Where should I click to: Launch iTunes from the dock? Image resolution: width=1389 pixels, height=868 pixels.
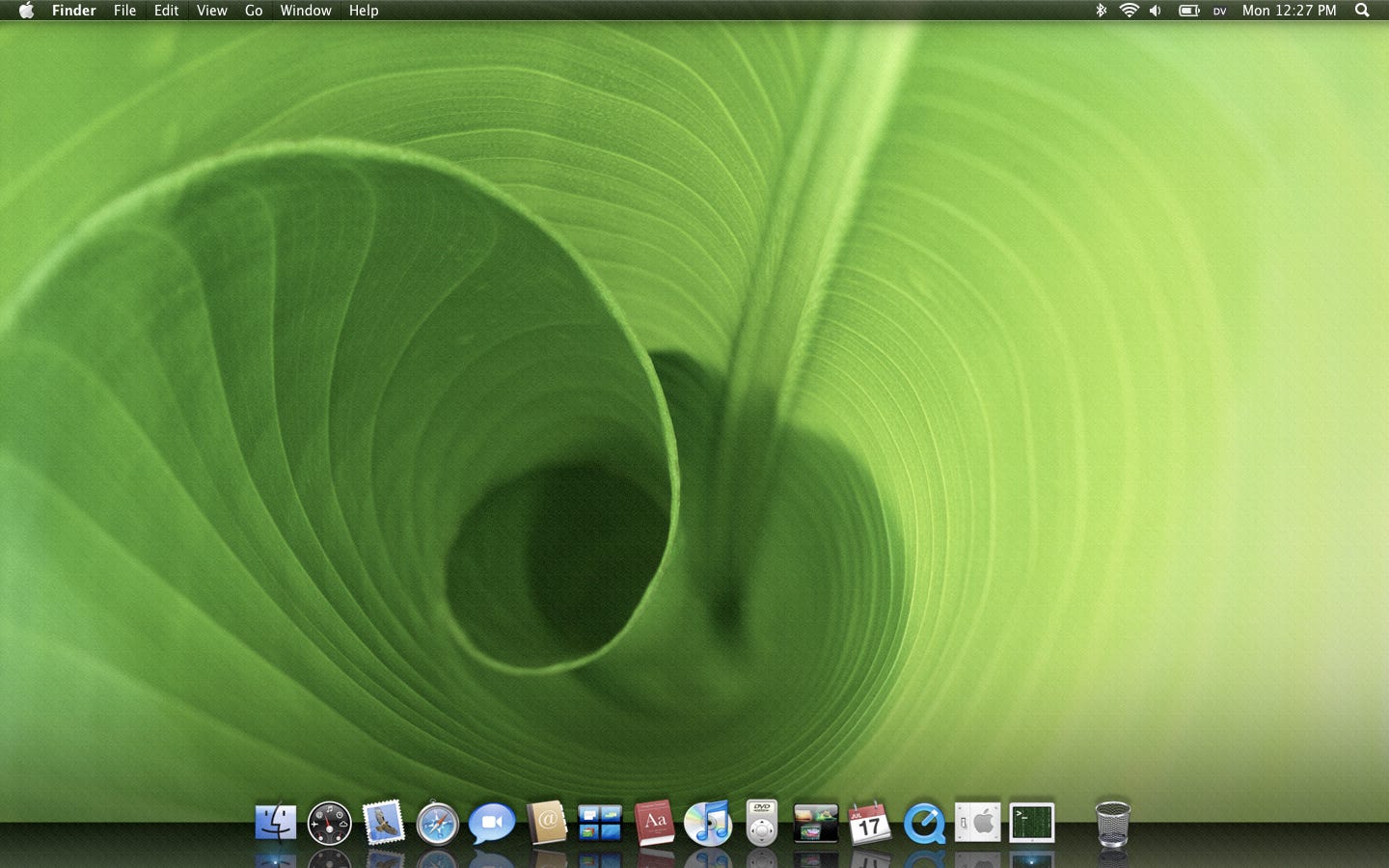(x=708, y=824)
